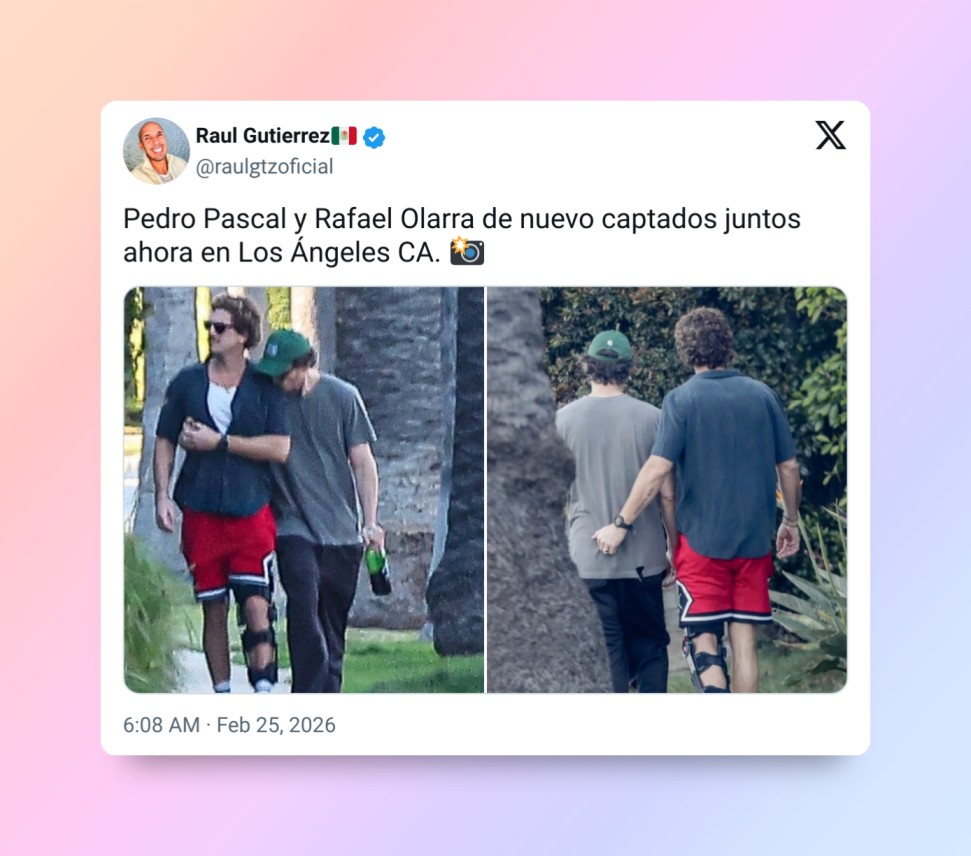This screenshot has height=856, width=971.
Task: Click the camera flash emoji
Action: pos(467,251)
